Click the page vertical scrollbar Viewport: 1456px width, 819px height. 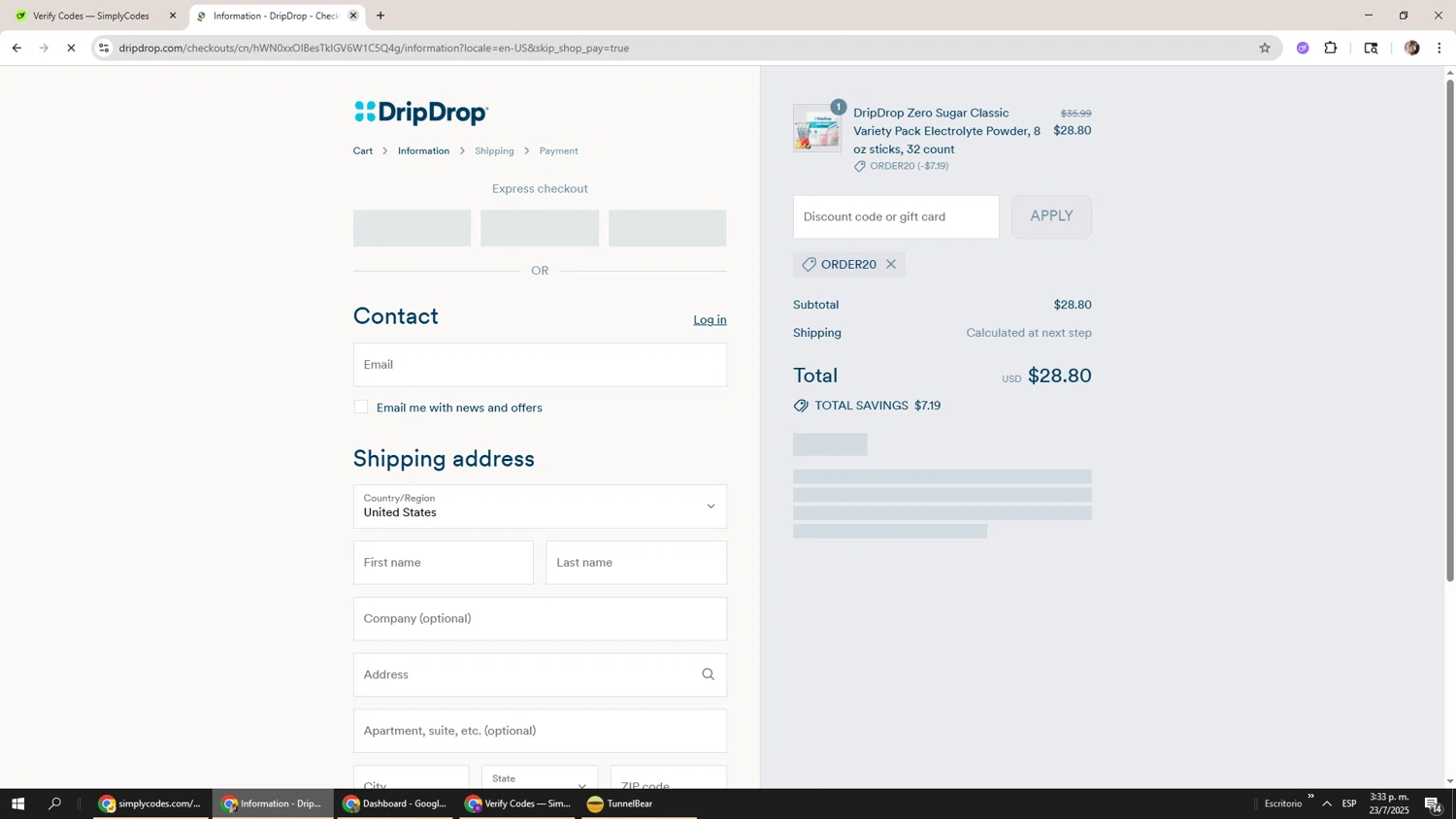[1450, 330]
